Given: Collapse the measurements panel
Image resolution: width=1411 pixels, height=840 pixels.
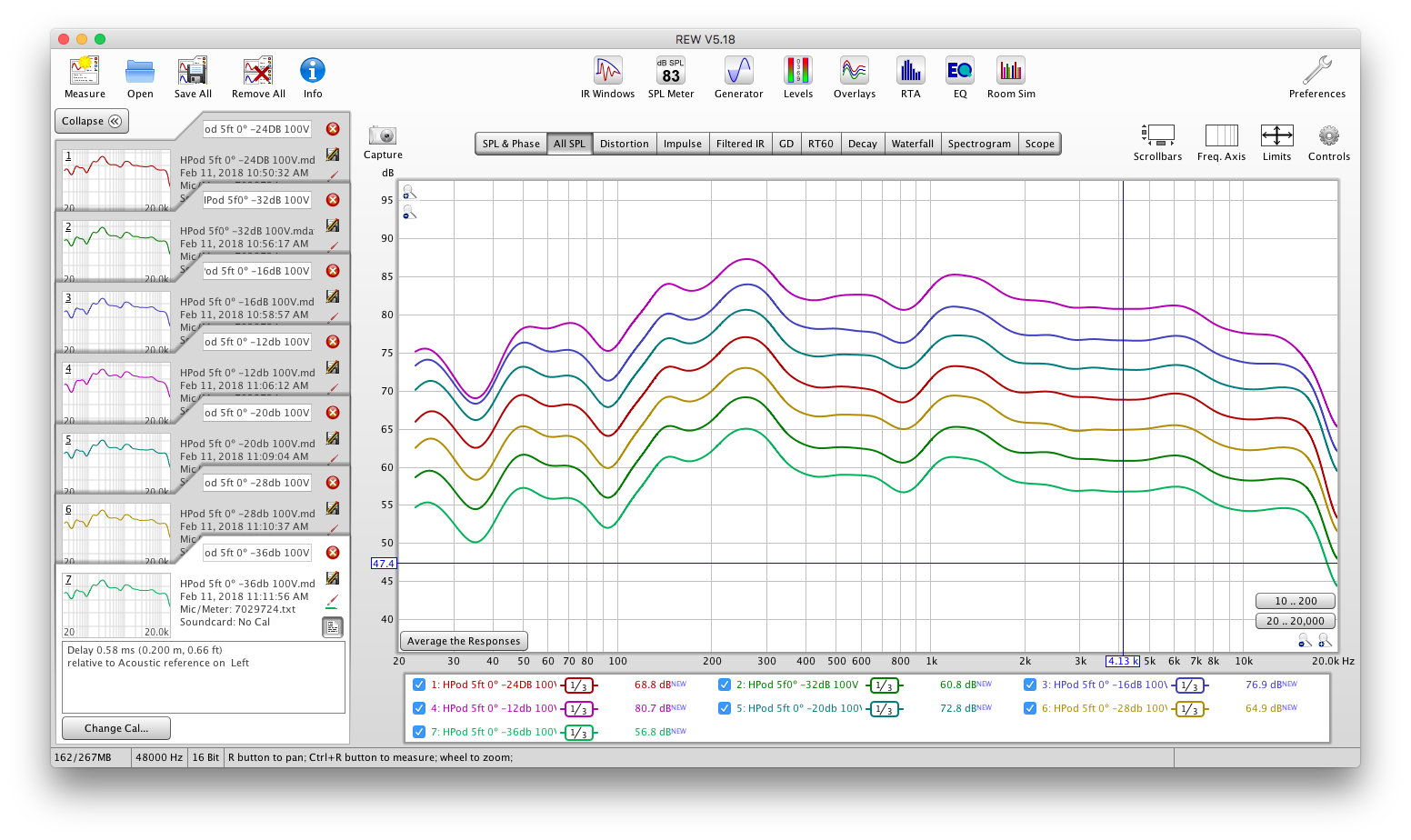Looking at the screenshot, I should [x=92, y=121].
